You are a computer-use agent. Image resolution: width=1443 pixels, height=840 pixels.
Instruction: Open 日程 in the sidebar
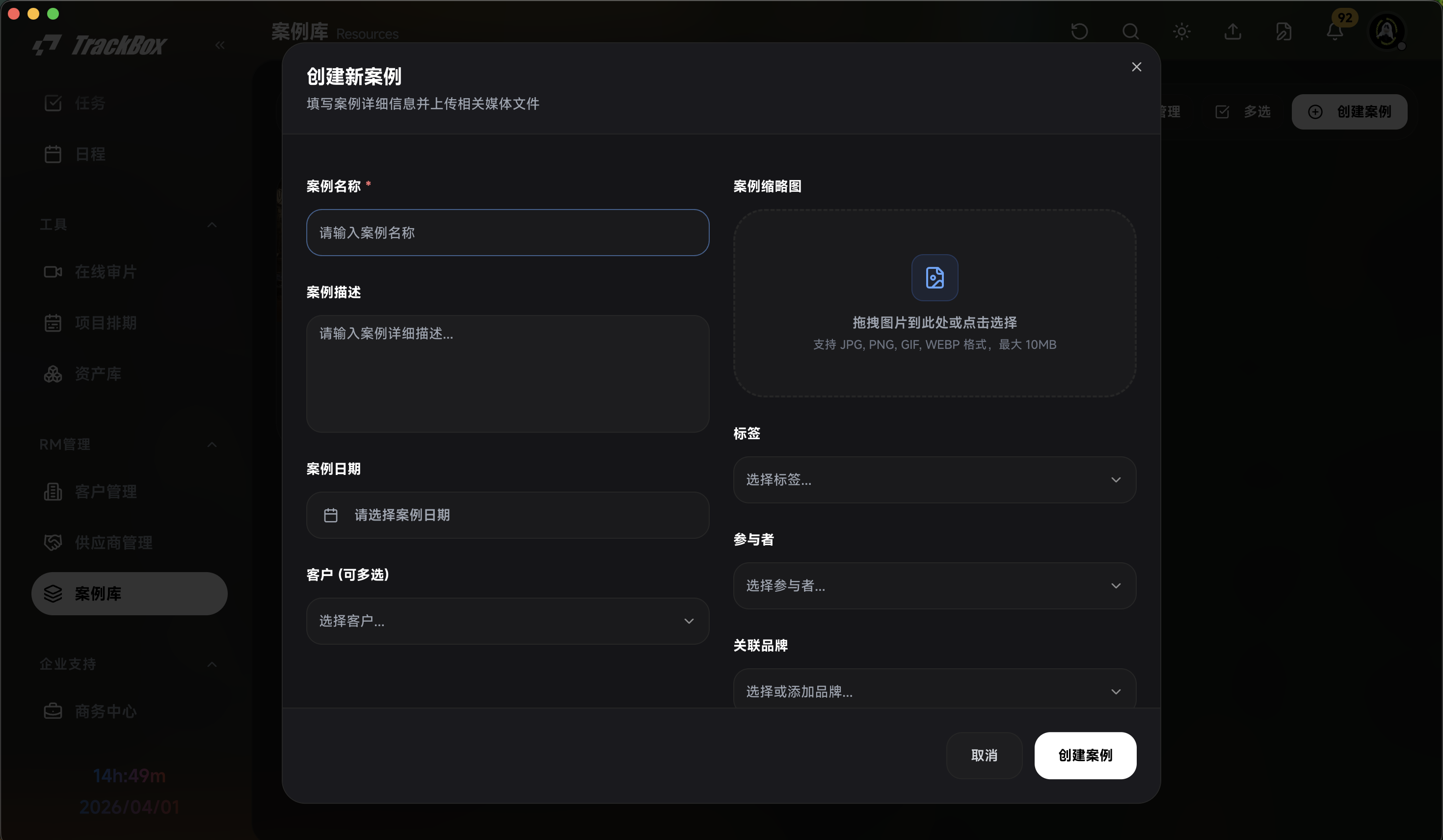130,154
